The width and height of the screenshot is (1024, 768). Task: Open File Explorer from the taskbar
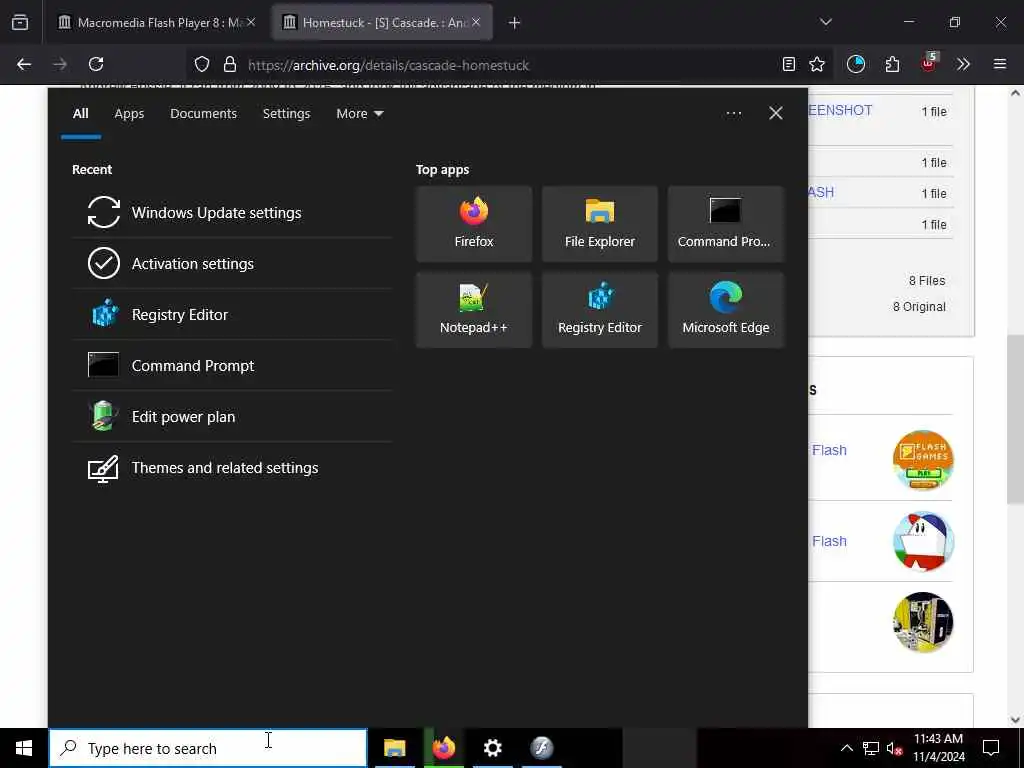pyautogui.click(x=394, y=748)
